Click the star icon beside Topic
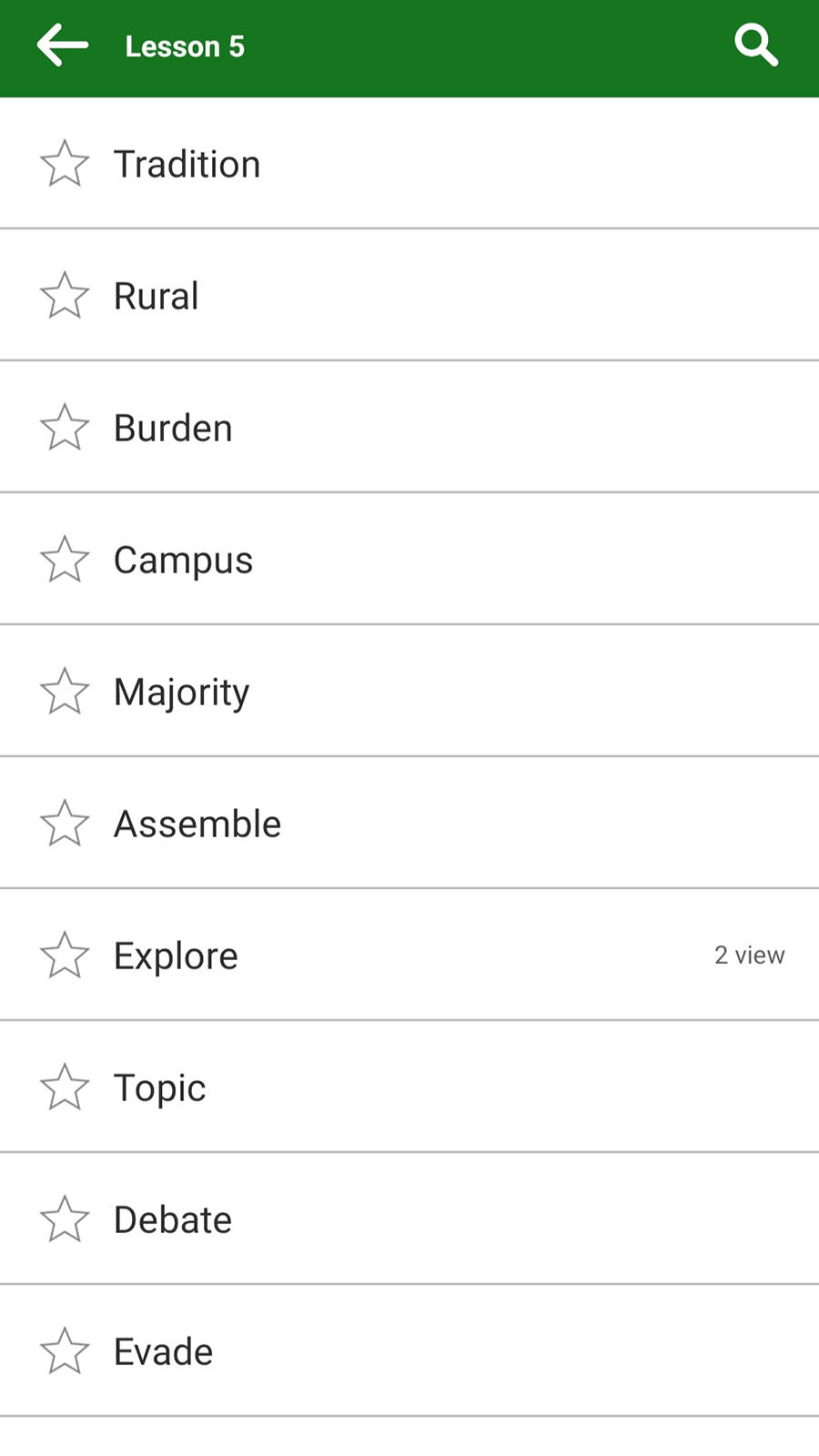The width and height of the screenshot is (819, 1456). tap(65, 1087)
